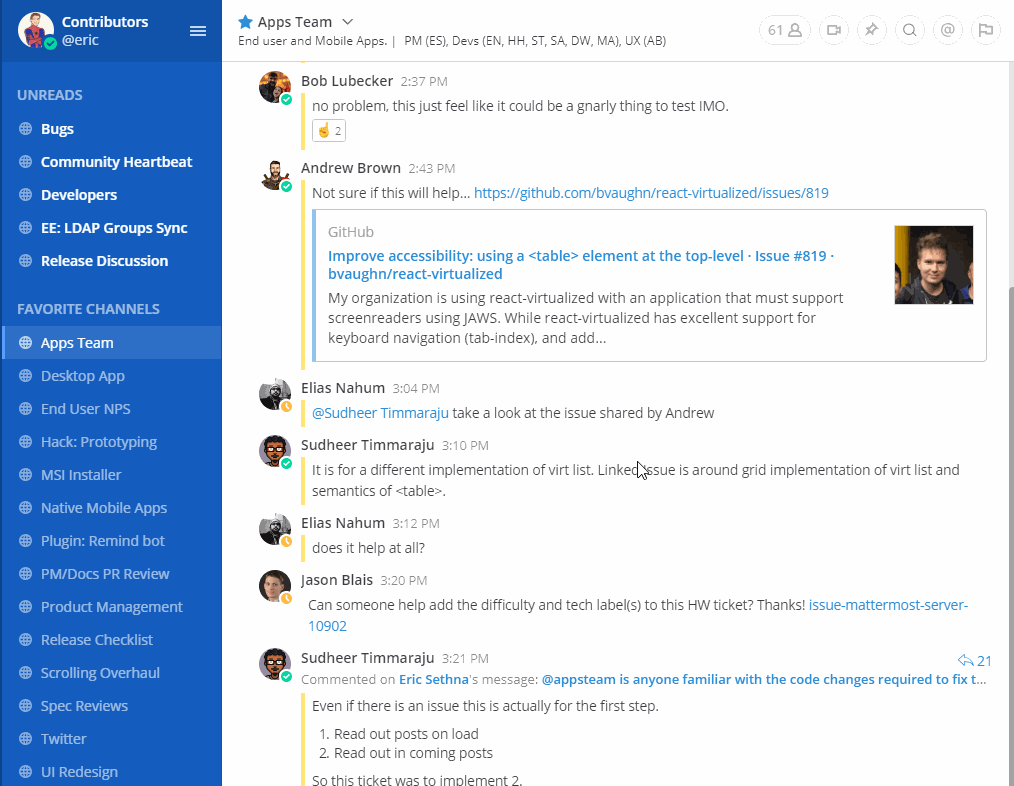Click Andrew Brown's avatar
1014x786 pixels.
click(275, 174)
